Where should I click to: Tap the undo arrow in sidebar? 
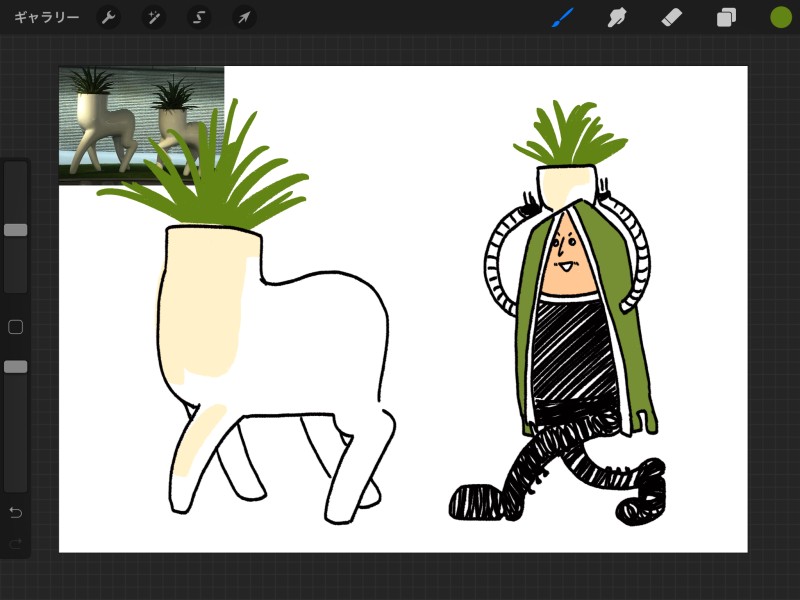[x=16, y=513]
